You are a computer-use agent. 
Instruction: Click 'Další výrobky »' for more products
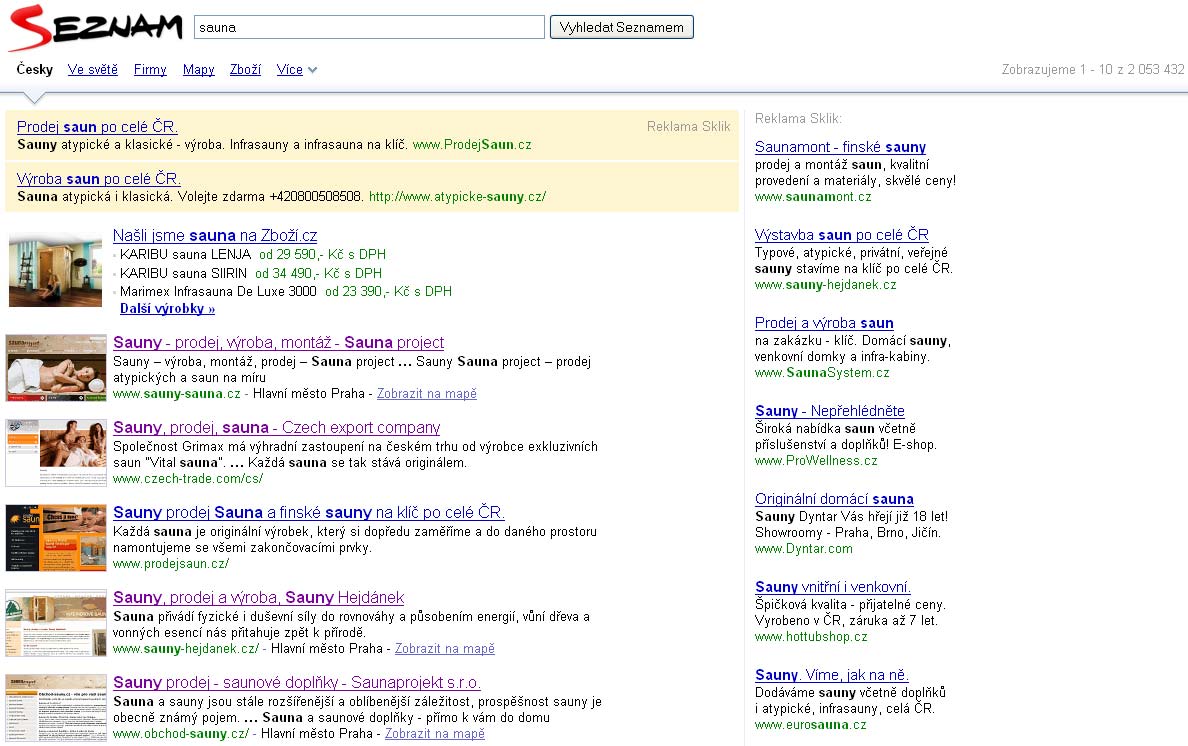[167, 309]
